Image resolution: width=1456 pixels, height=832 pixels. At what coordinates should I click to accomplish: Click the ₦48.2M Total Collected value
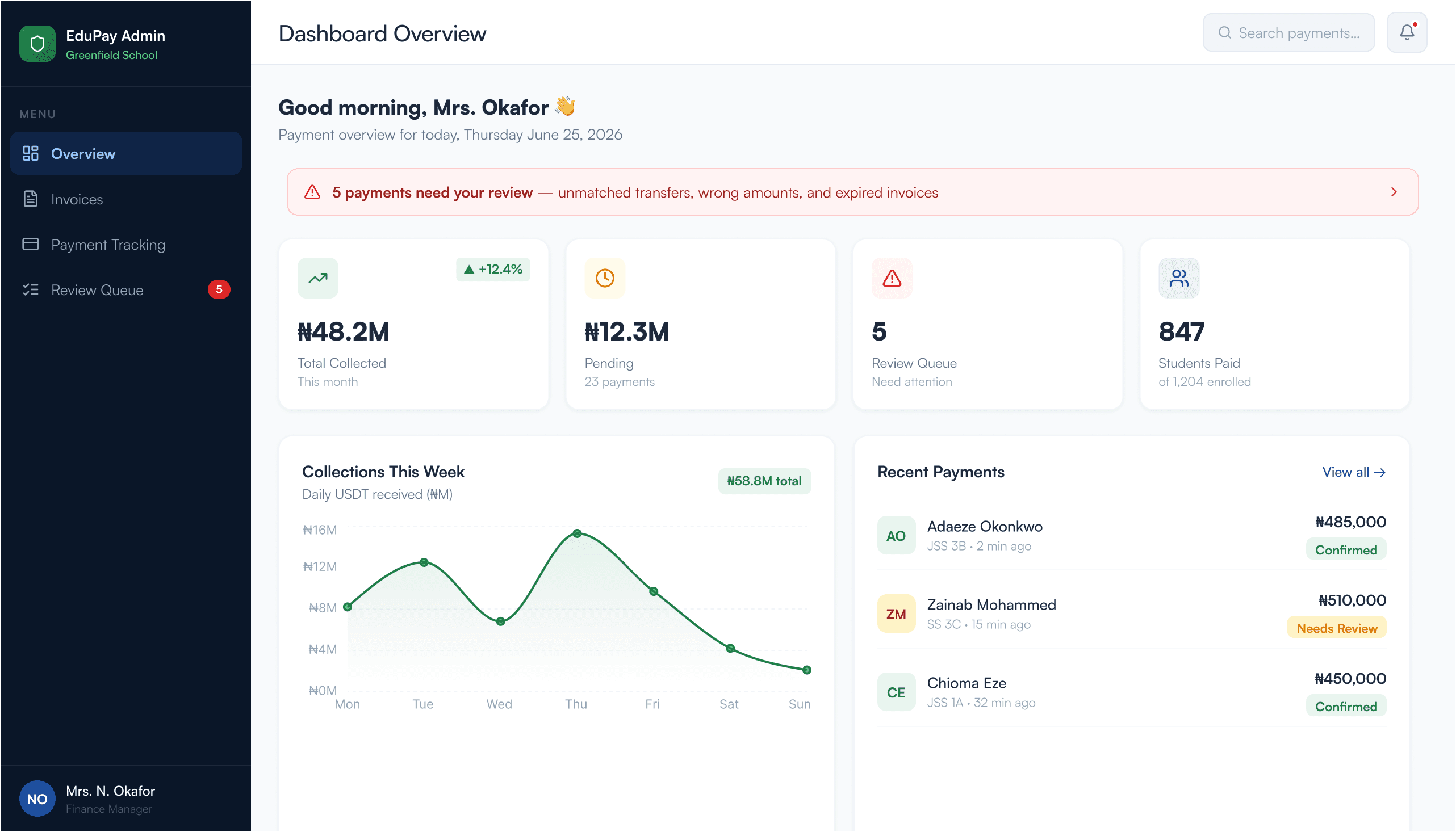(343, 332)
